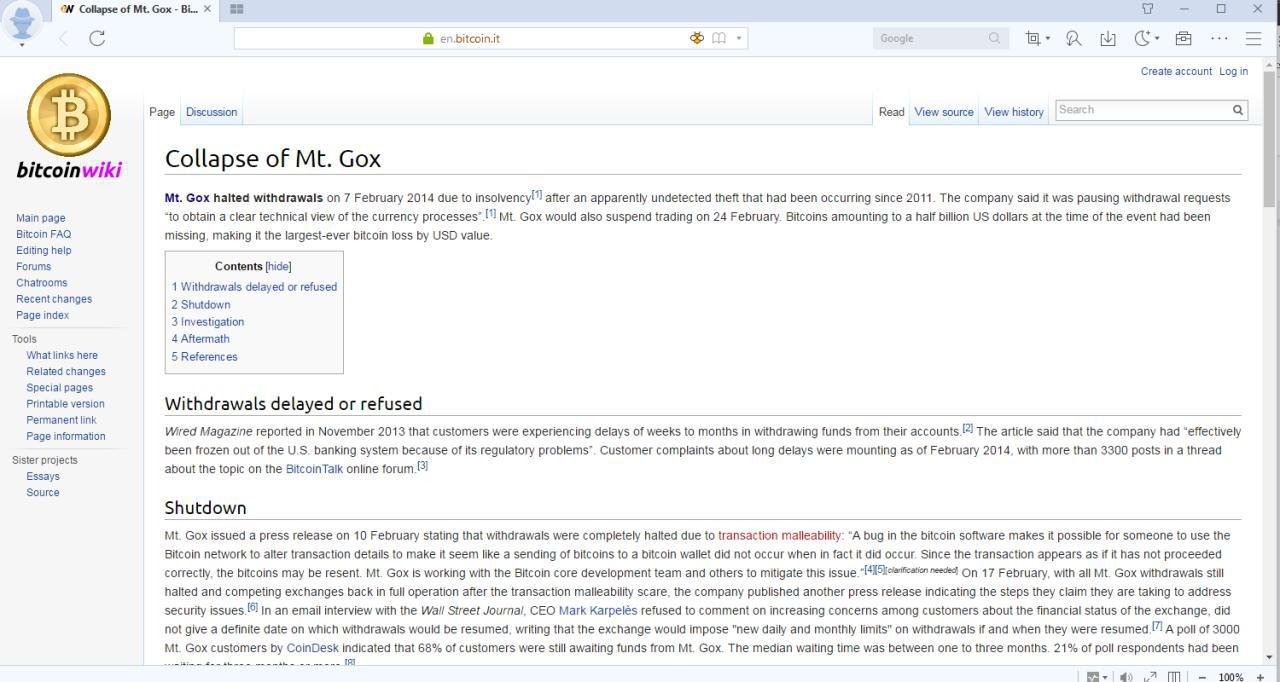Click the Permanent link tool
Viewport: 1280px width, 682px height.
[61, 420]
